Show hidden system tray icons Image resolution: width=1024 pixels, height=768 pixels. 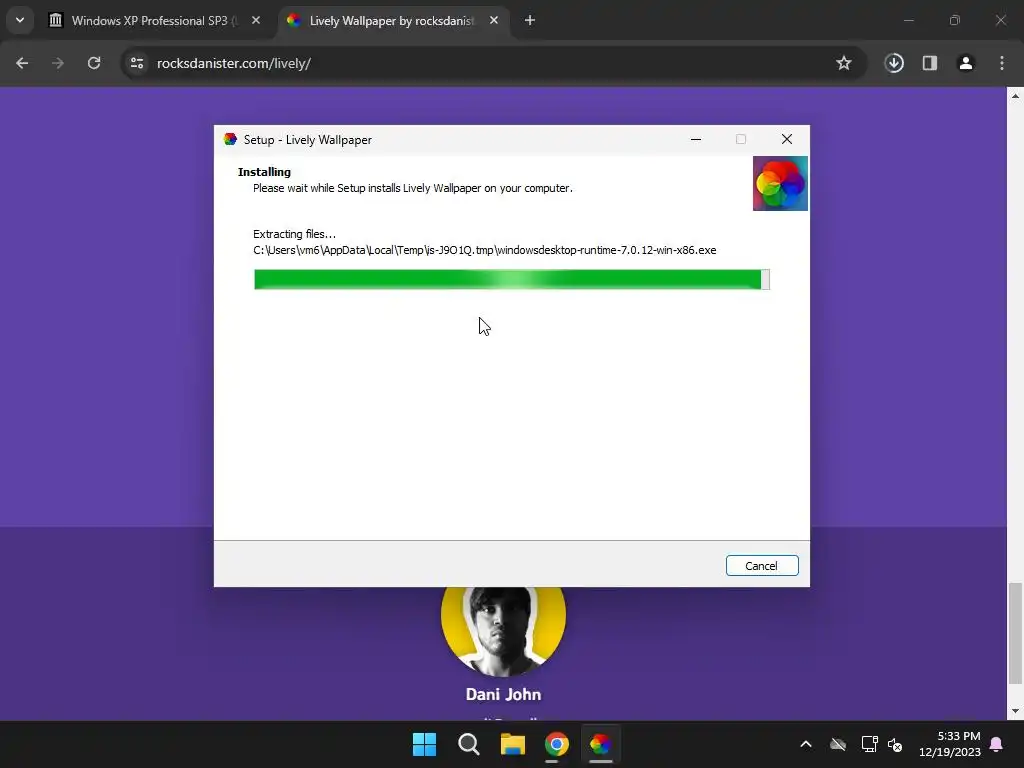[x=806, y=744]
